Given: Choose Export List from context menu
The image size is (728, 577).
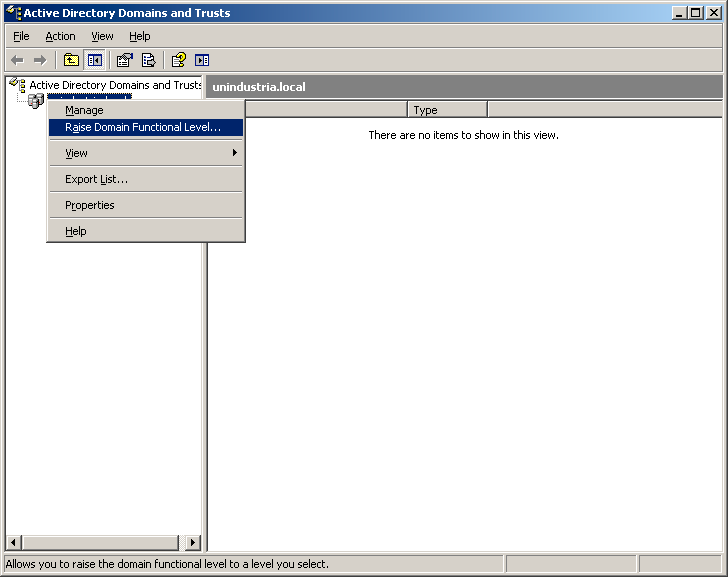Looking at the screenshot, I should point(146,179).
